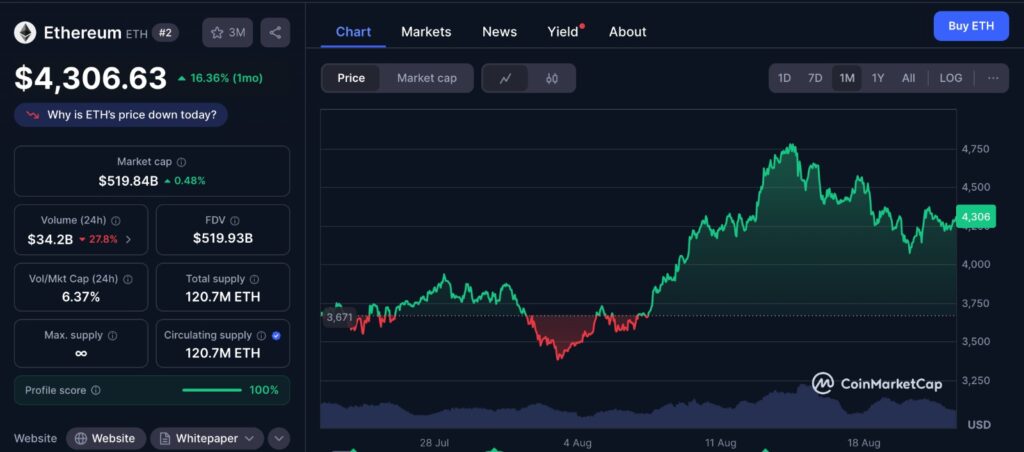Click info icon next to Market cap

coord(182,161)
